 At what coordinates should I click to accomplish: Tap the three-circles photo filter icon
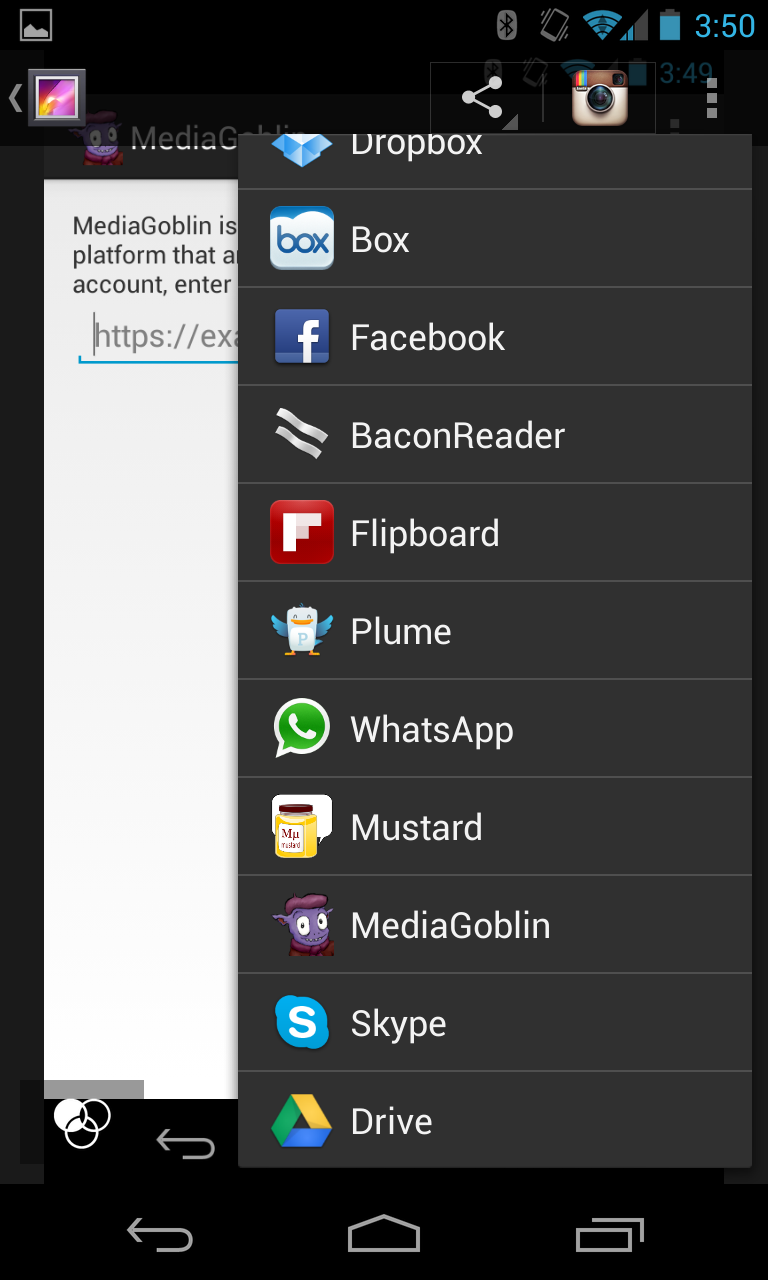coord(81,1123)
